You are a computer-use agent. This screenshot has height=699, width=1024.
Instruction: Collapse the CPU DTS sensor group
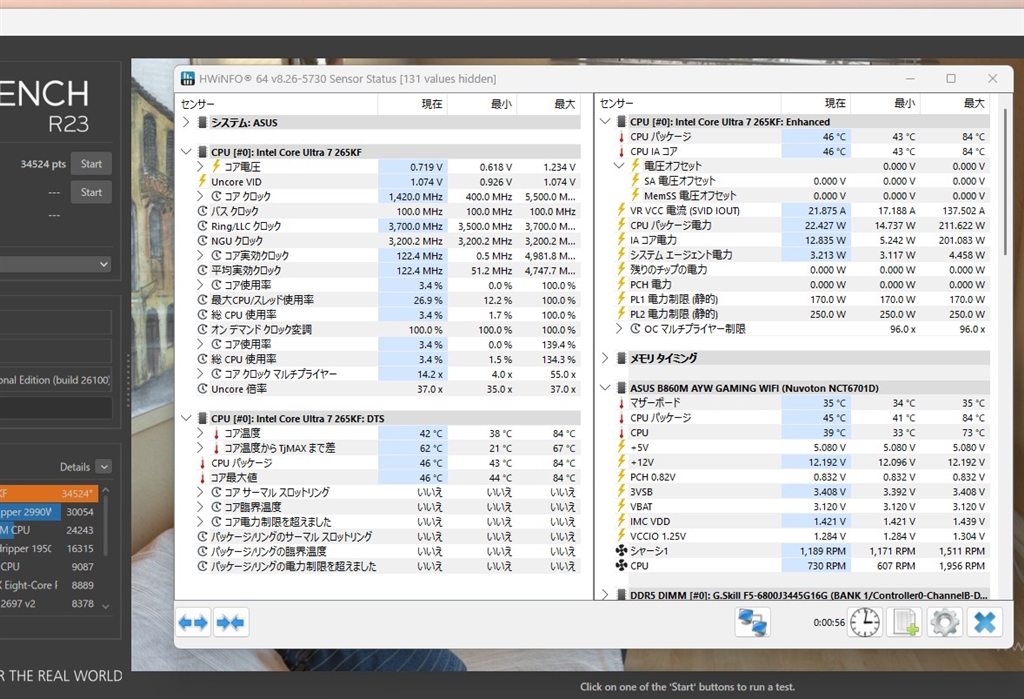coord(186,418)
